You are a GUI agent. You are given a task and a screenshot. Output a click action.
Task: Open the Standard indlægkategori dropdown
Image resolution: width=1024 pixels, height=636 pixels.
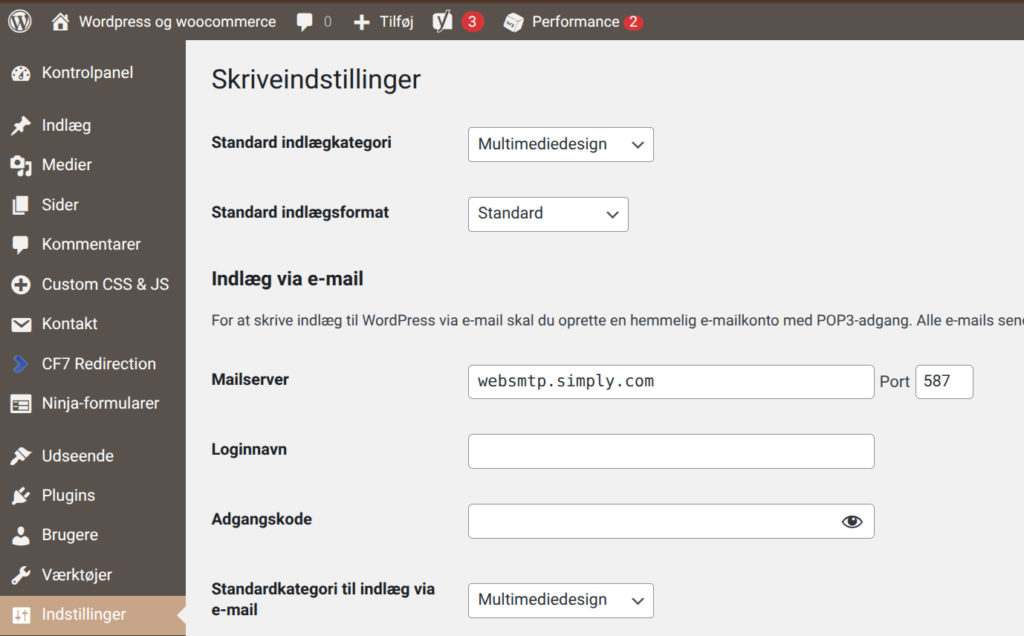coord(560,144)
